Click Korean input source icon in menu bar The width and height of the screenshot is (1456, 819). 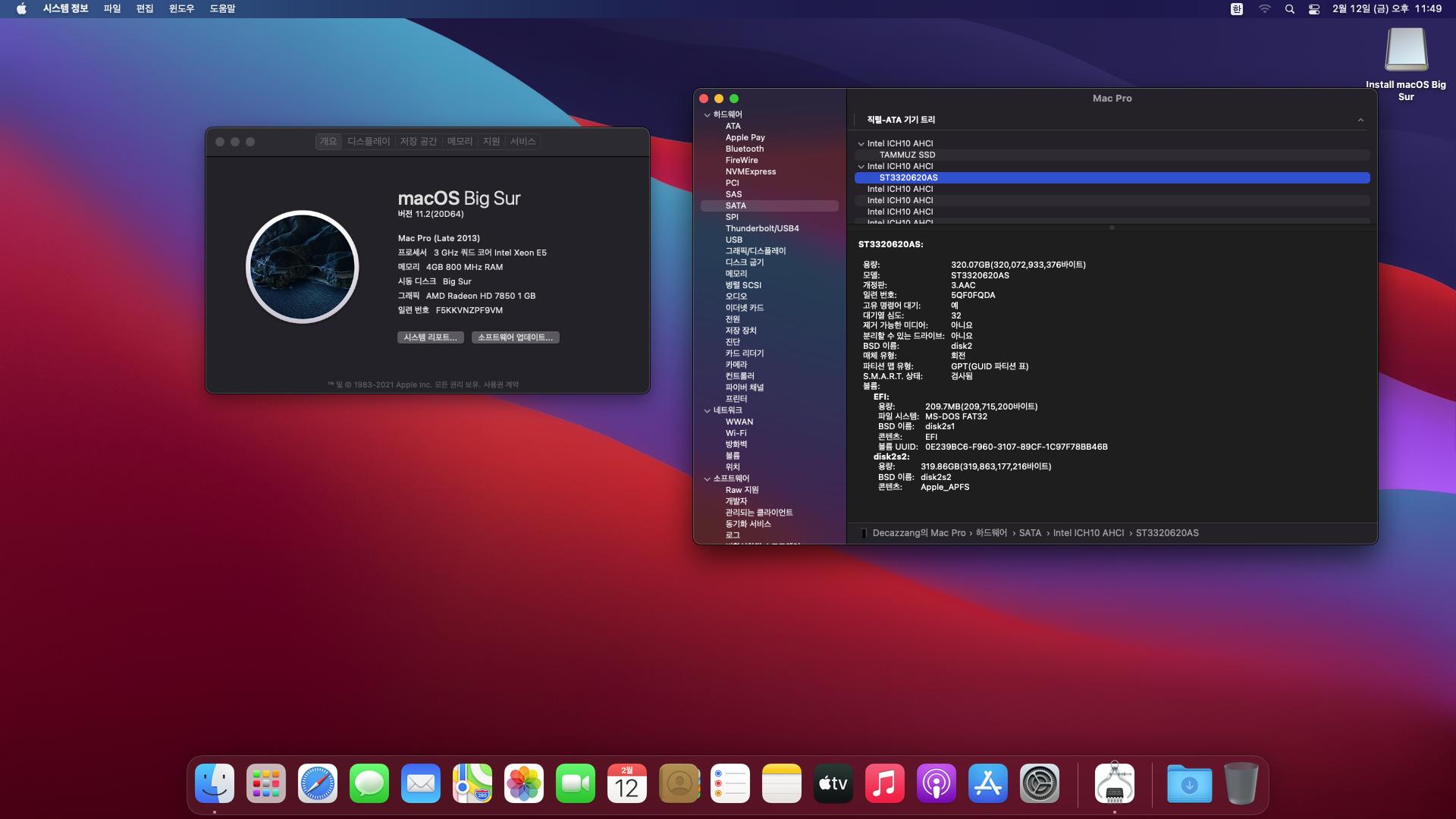(x=1237, y=9)
